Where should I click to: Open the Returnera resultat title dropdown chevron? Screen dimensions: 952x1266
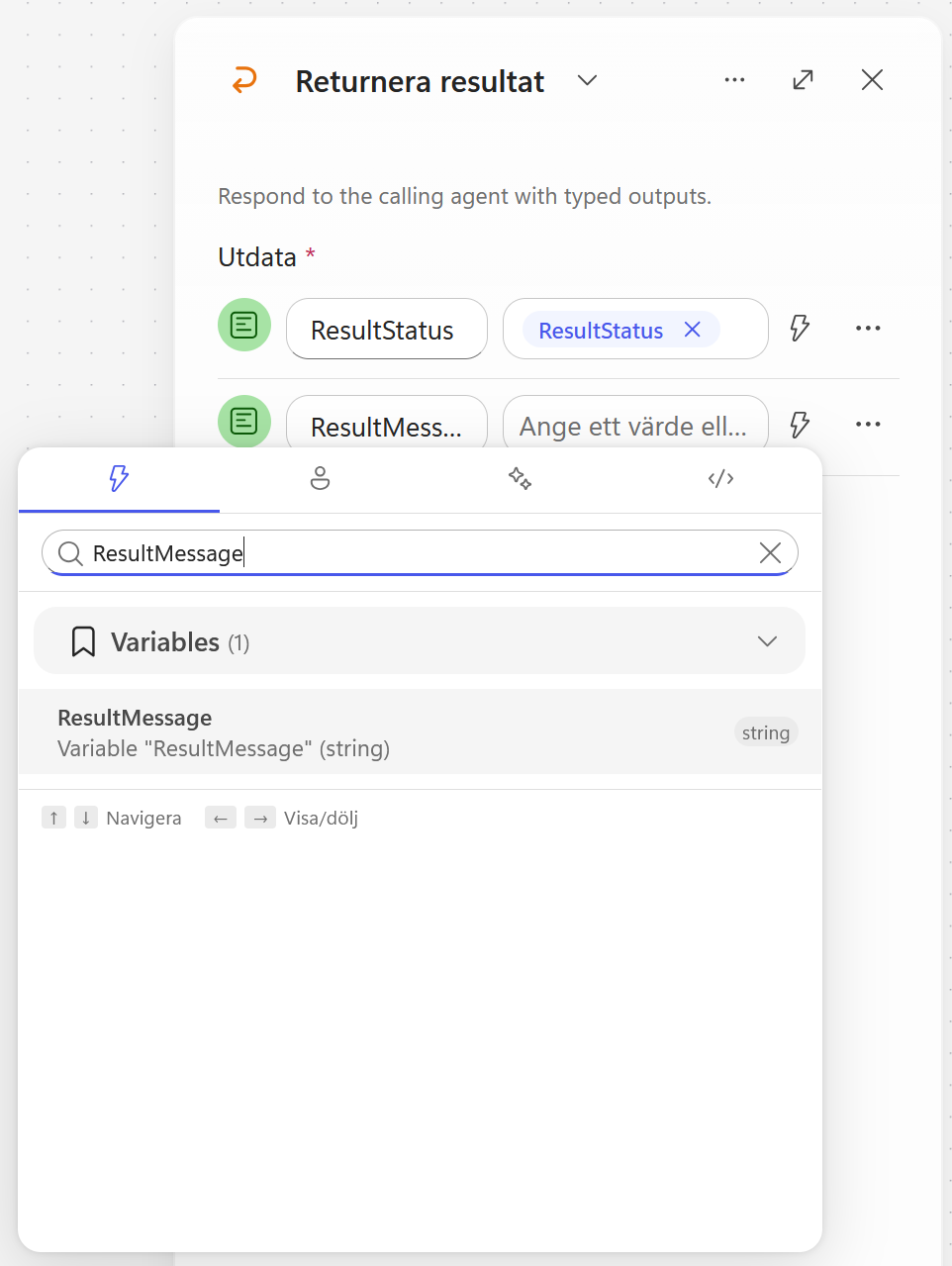[x=588, y=80]
